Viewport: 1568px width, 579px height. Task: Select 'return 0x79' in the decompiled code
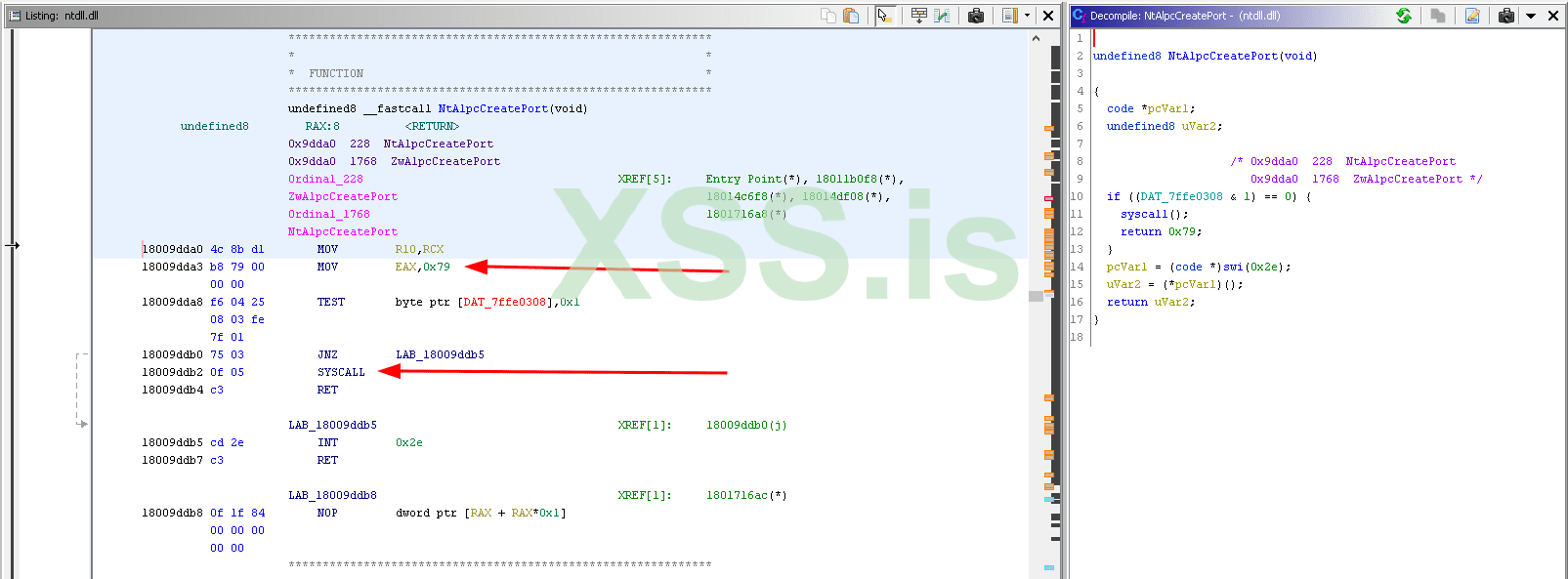(x=1161, y=231)
